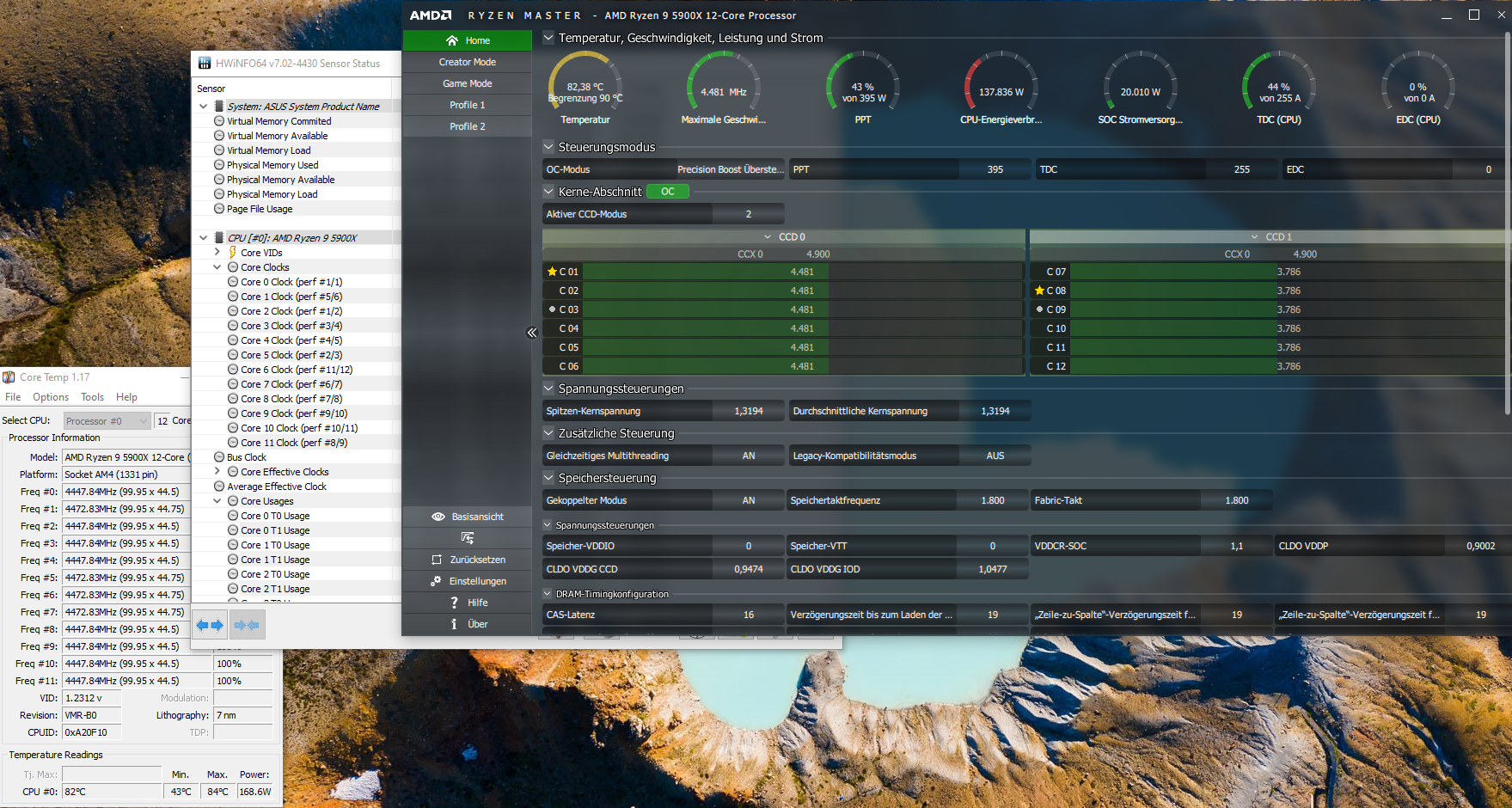Collapse the Temperatur, Geschwindigkeit, Leistung und Strom section
Screen dimensions: 1512x808
point(548,38)
